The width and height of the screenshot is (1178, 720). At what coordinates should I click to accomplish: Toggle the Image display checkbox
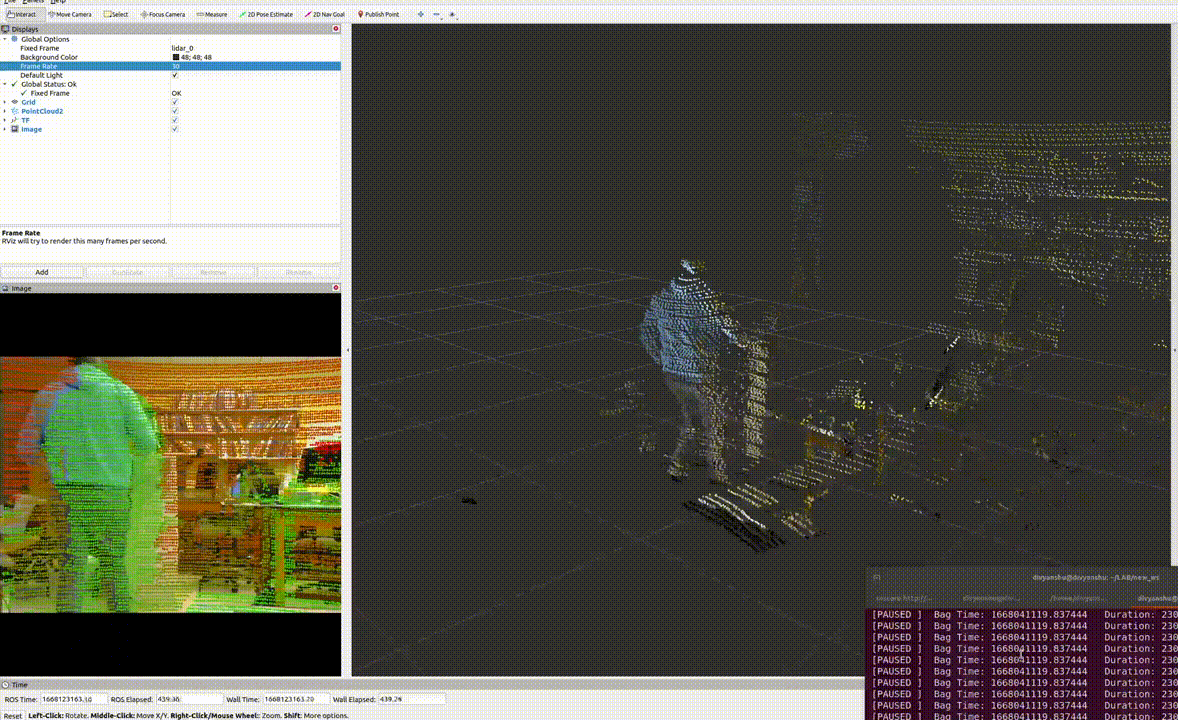tap(175, 129)
